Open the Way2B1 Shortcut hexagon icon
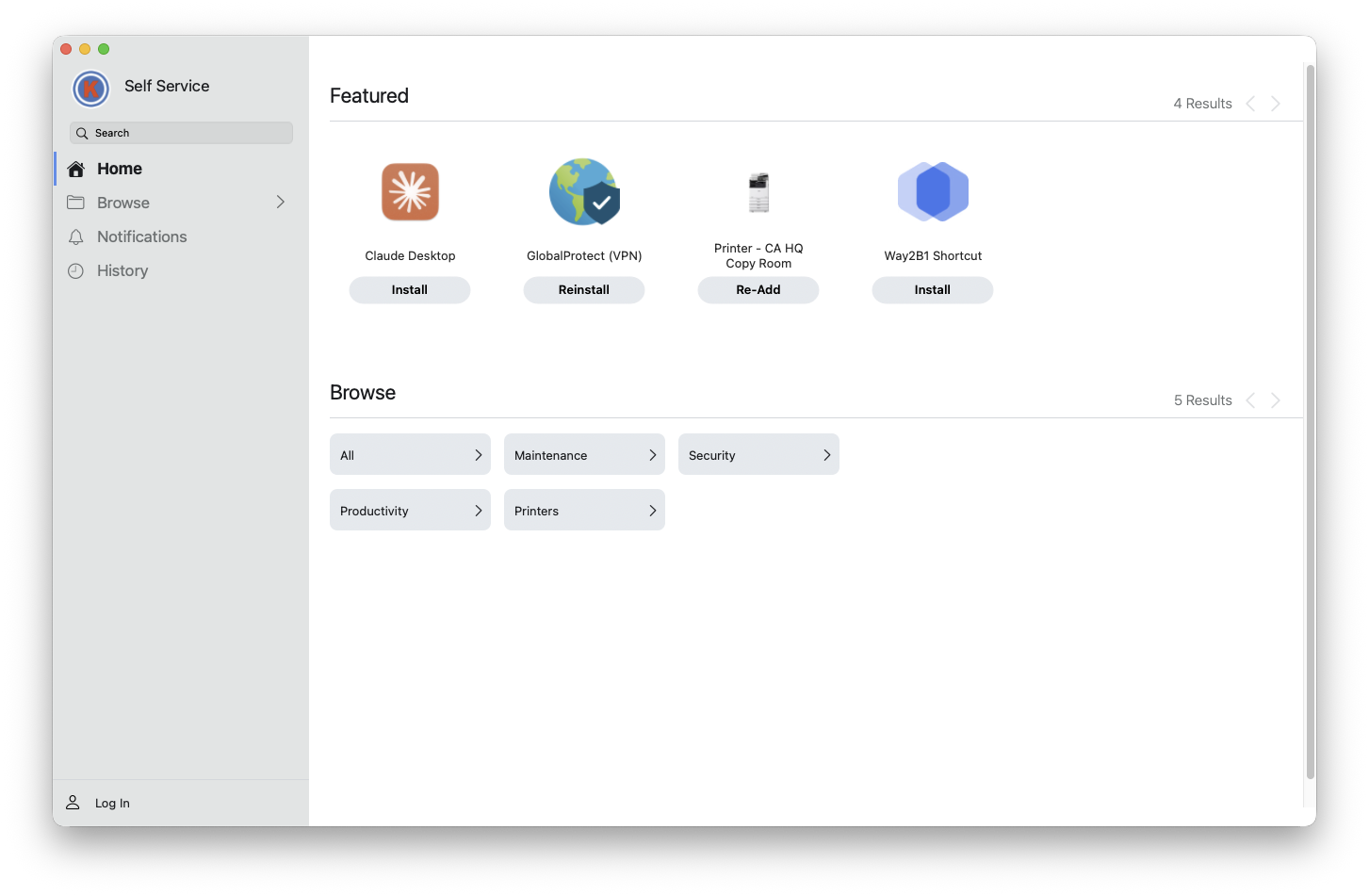1369x896 pixels. (933, 192)
